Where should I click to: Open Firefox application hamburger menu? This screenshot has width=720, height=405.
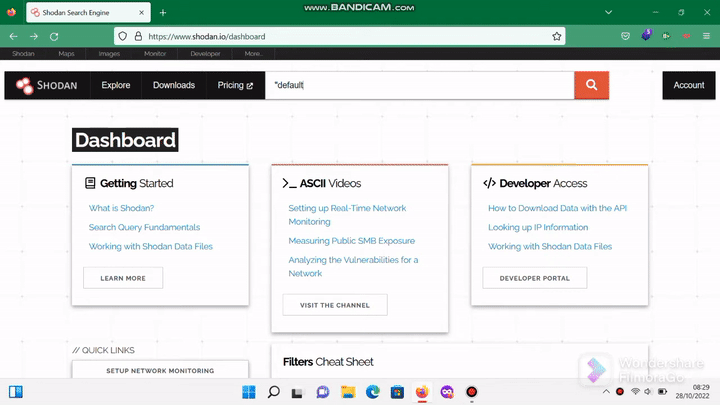pos(706,36)
